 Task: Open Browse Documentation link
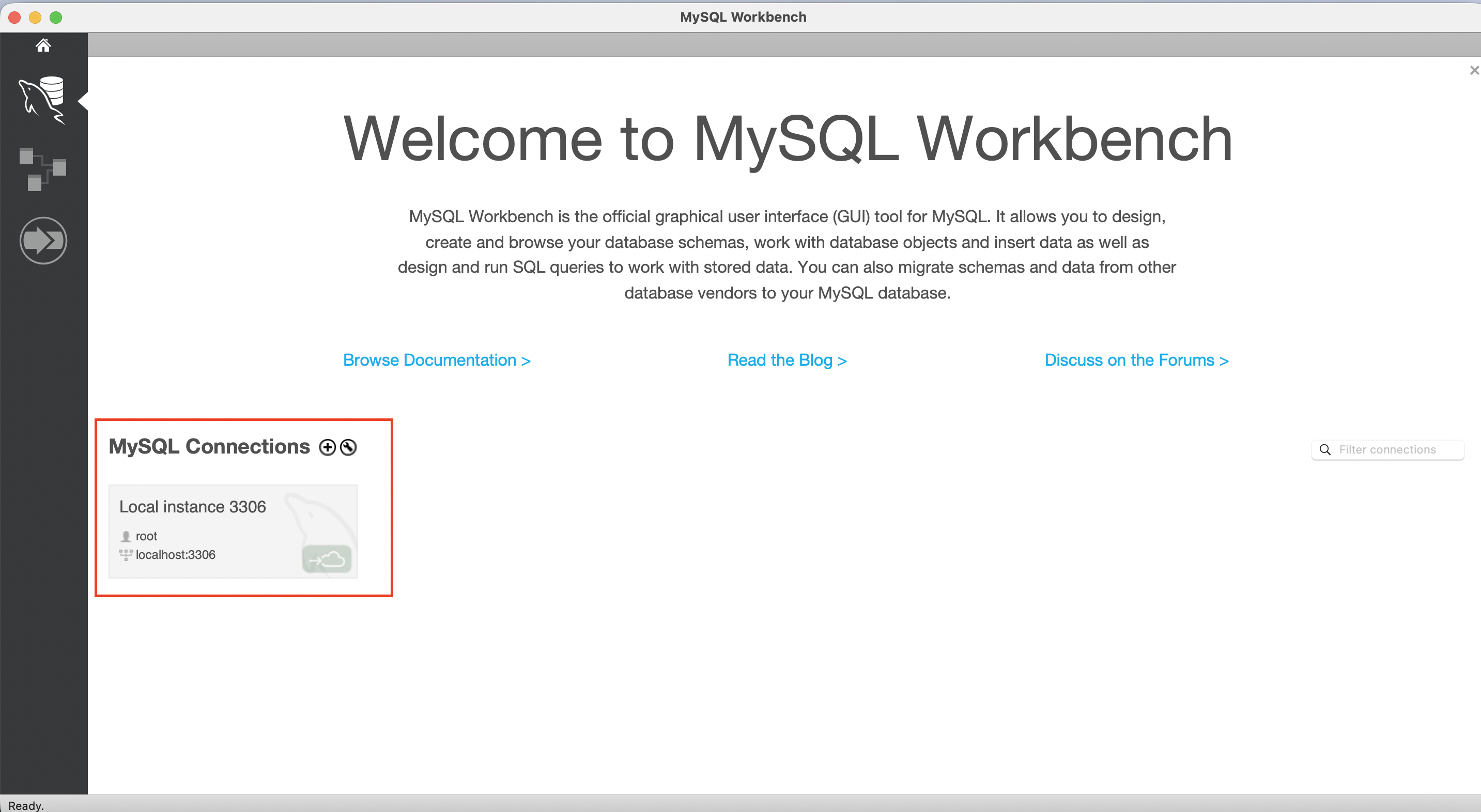coord(436,360)
